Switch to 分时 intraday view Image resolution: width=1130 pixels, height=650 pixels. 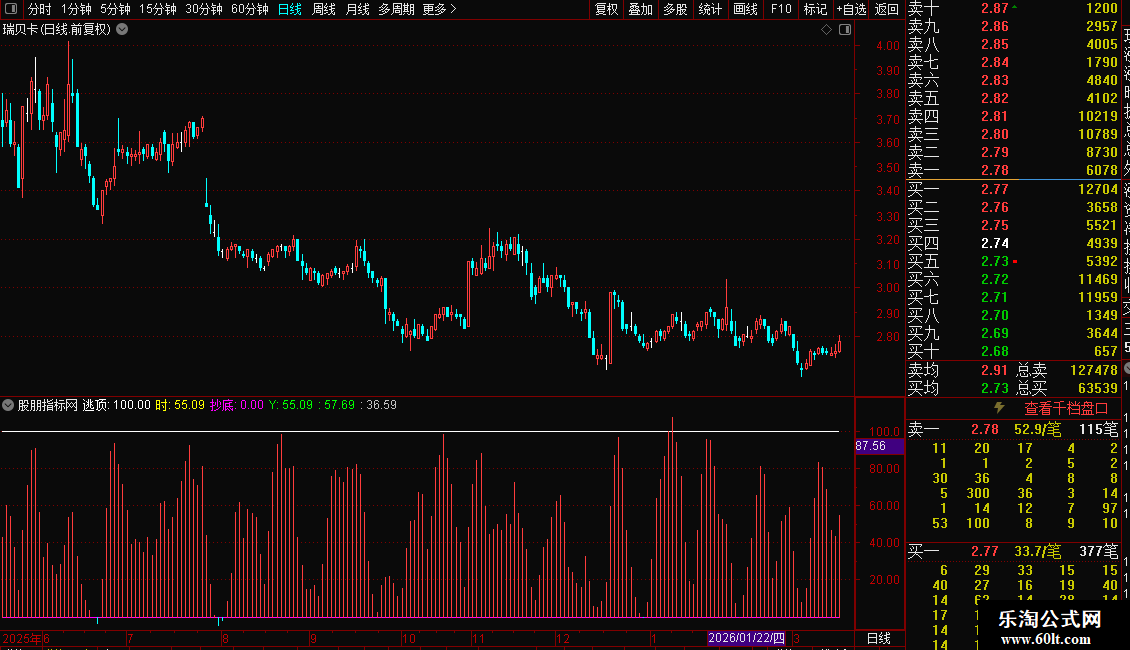pos(40,9)
